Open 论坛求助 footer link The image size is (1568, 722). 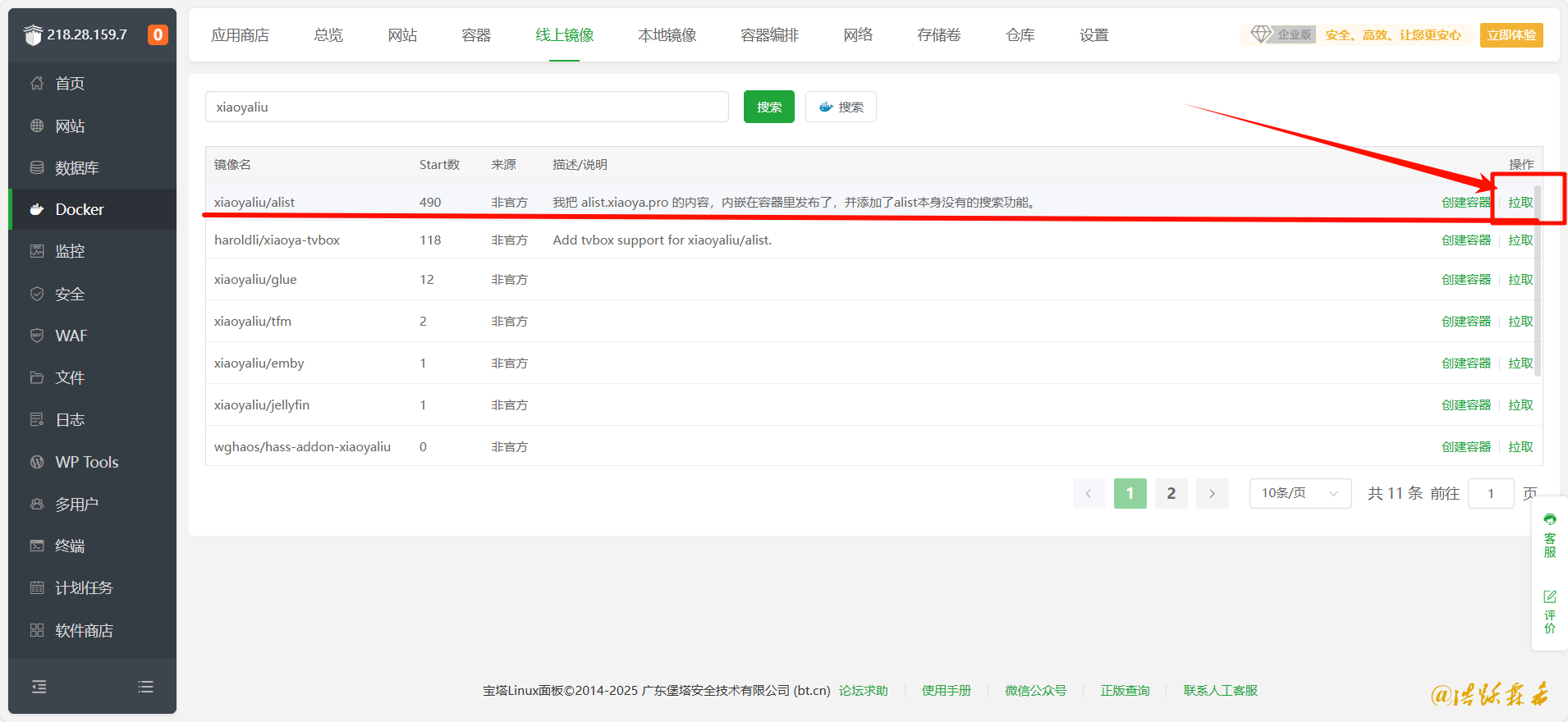864,691
